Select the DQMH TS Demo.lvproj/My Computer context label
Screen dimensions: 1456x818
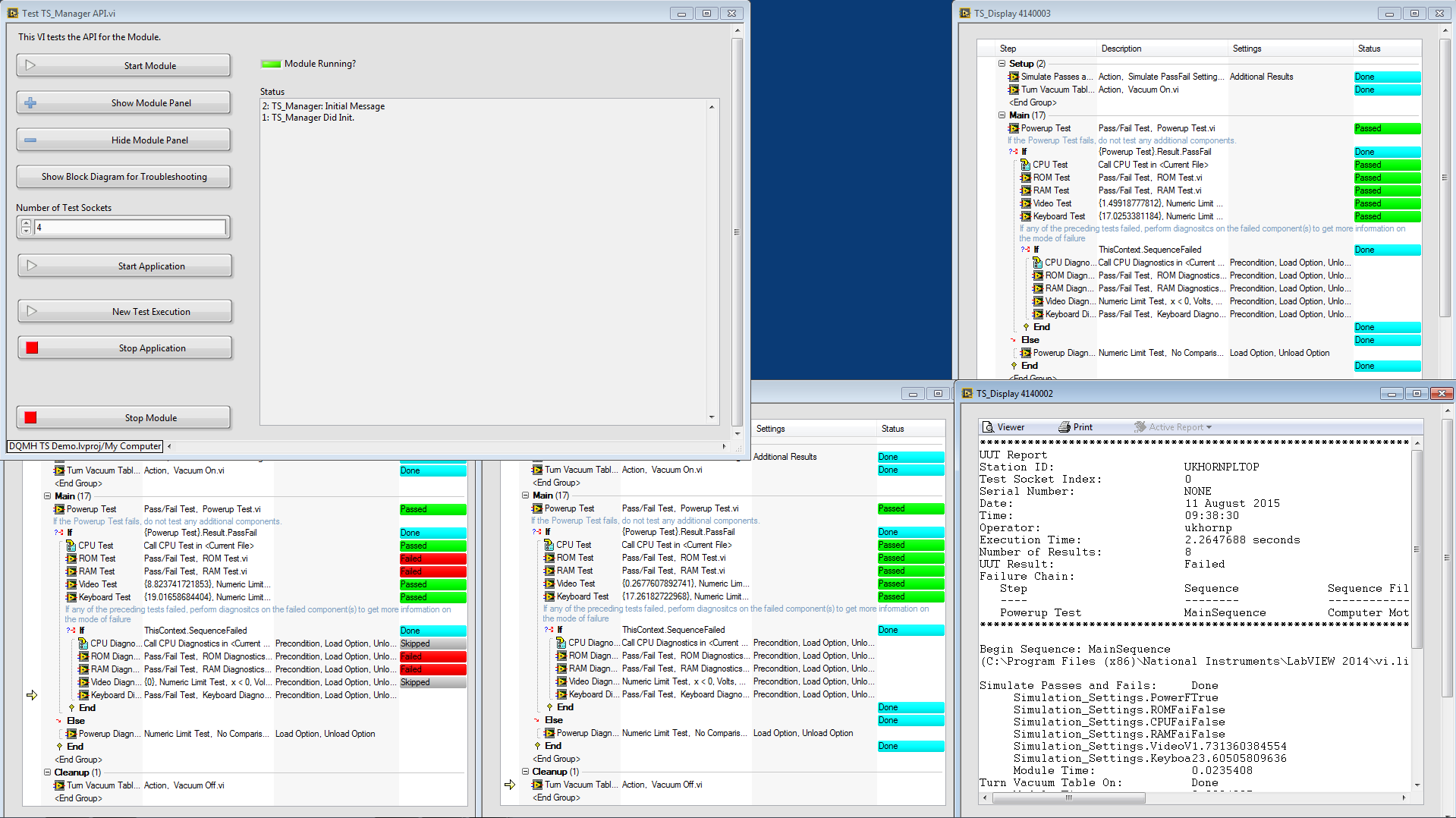[x=85, y=446]
